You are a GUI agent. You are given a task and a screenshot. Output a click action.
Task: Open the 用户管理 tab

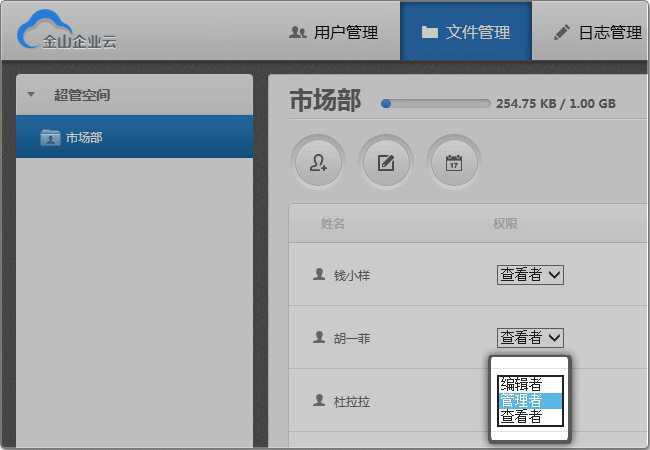tap(334, 32)
